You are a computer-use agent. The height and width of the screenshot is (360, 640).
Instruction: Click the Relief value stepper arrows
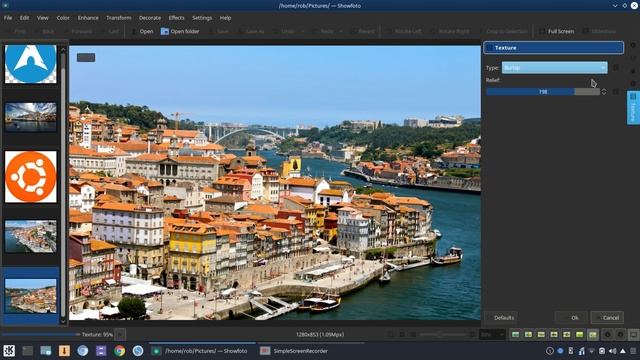coord(604,92)
